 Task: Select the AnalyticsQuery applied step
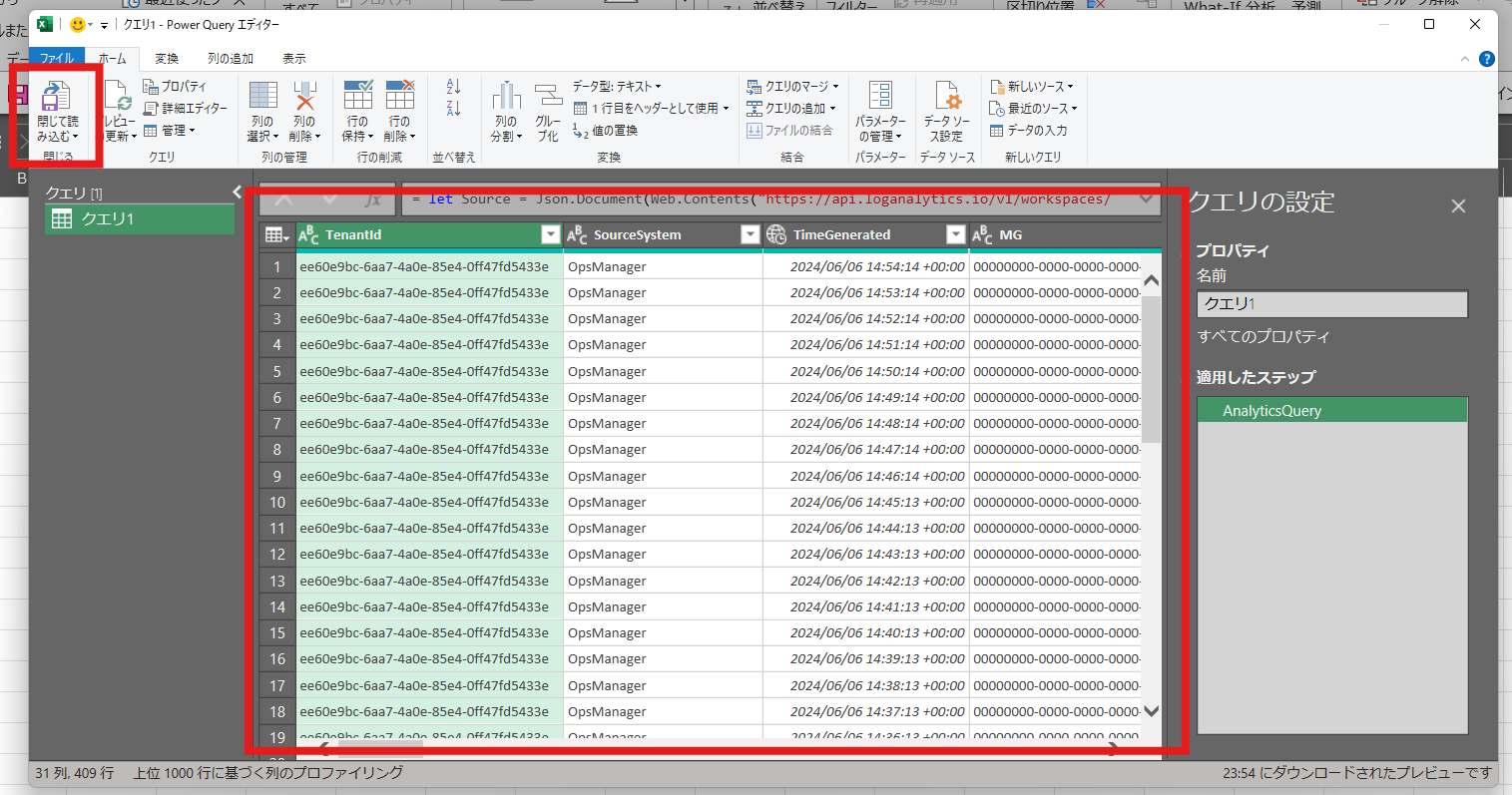(x=1332, y=410)
